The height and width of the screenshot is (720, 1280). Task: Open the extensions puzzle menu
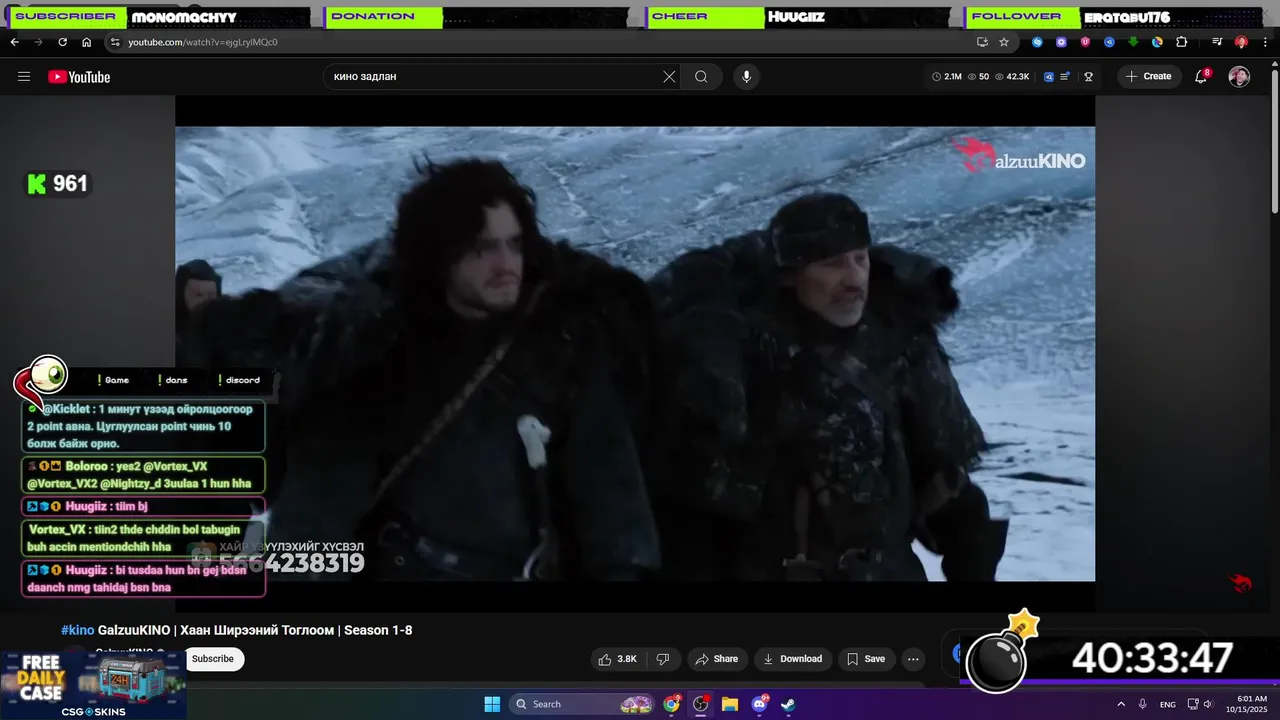click(1181, 42)
